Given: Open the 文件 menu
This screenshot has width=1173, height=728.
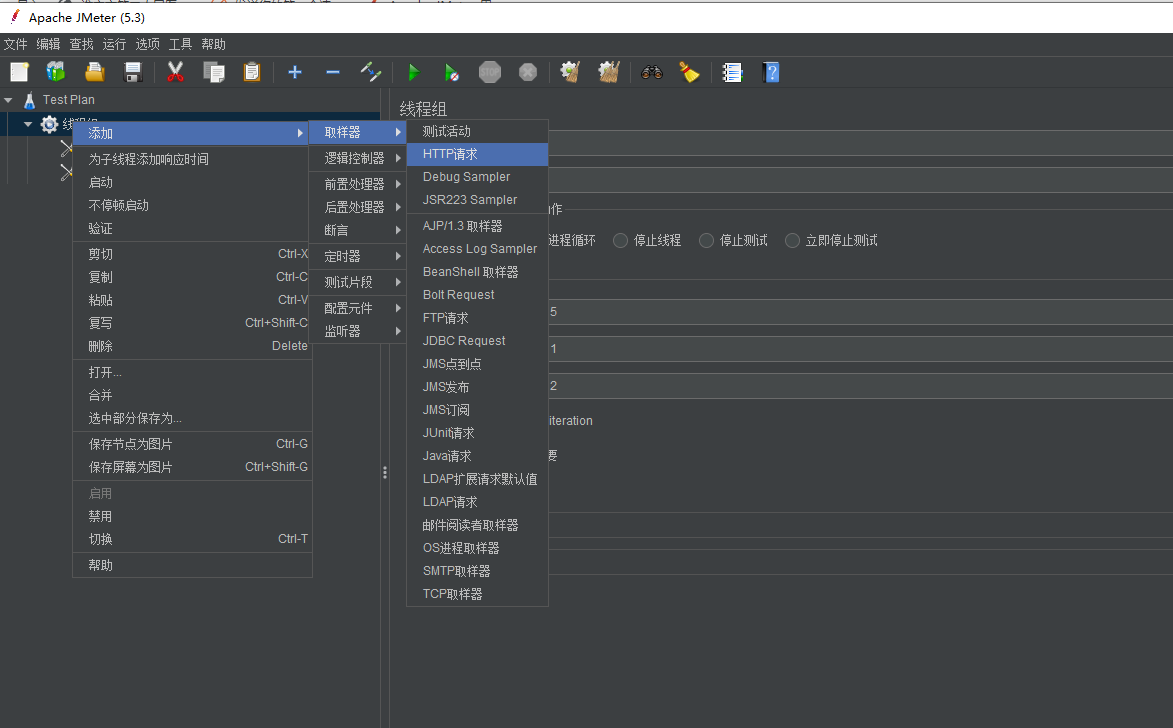Looking at the screenshot, I should coord(16,44).
